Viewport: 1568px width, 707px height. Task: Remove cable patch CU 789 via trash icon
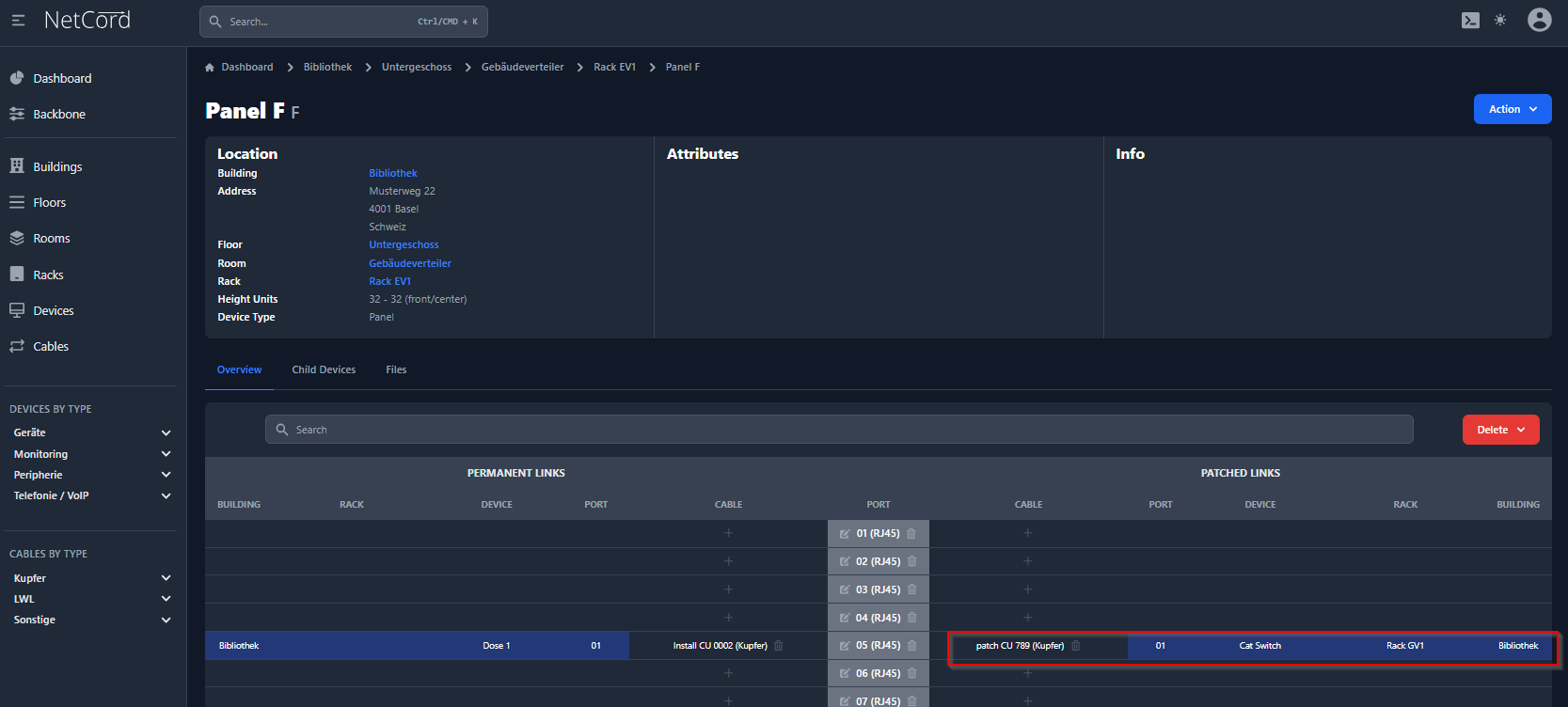1076,646
